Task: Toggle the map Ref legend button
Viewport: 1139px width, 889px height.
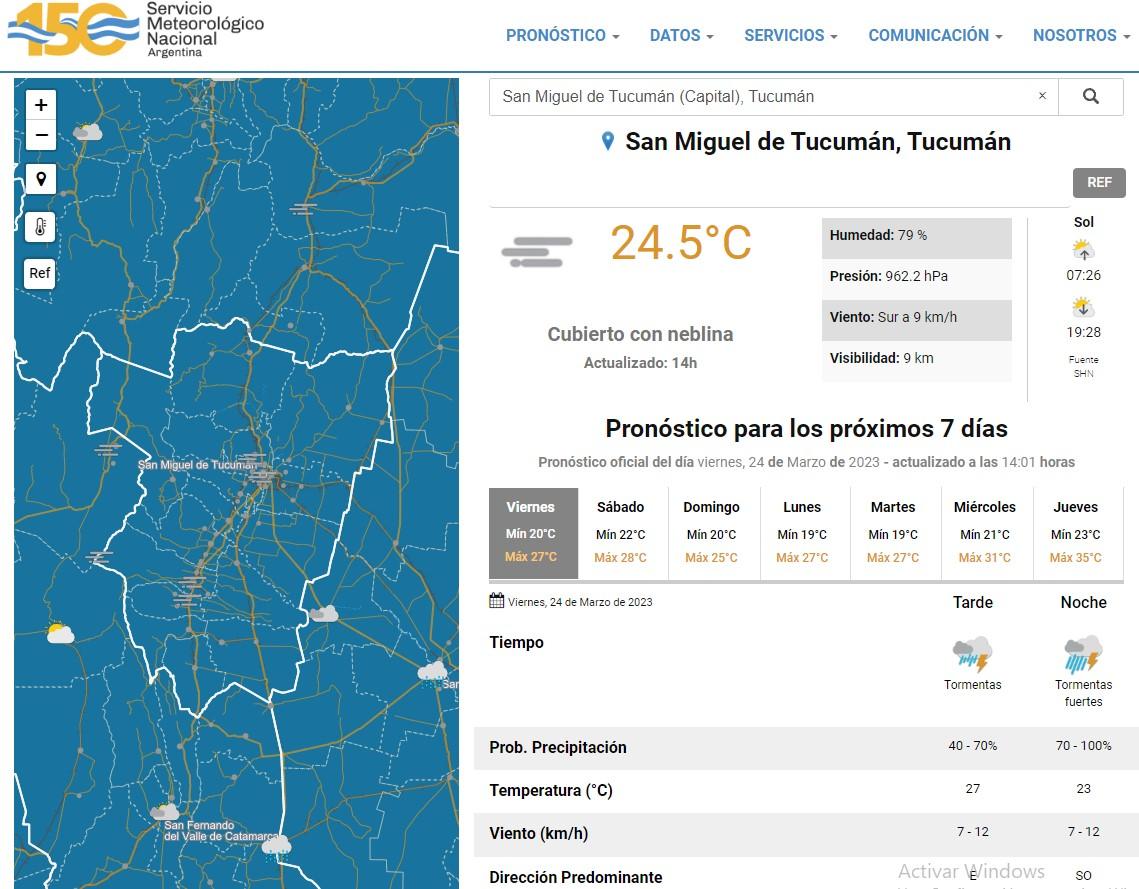Action: pyautogui.click(x=40, y=273)
